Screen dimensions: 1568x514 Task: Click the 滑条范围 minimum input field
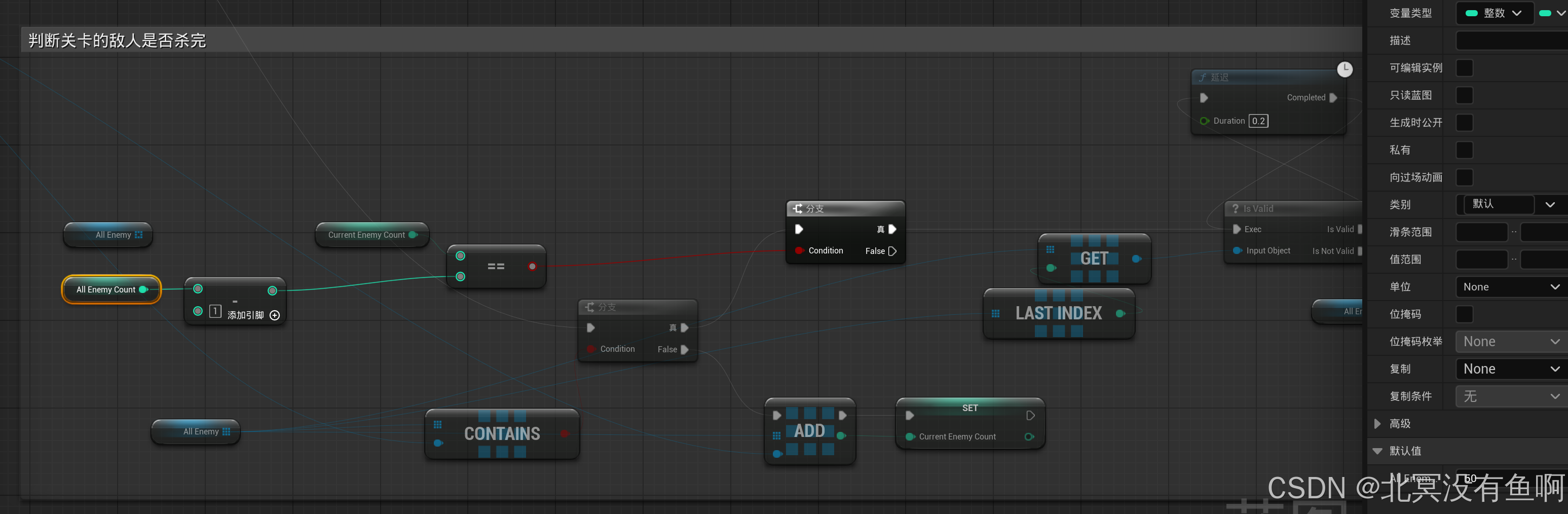click(x=1481, y=232)
